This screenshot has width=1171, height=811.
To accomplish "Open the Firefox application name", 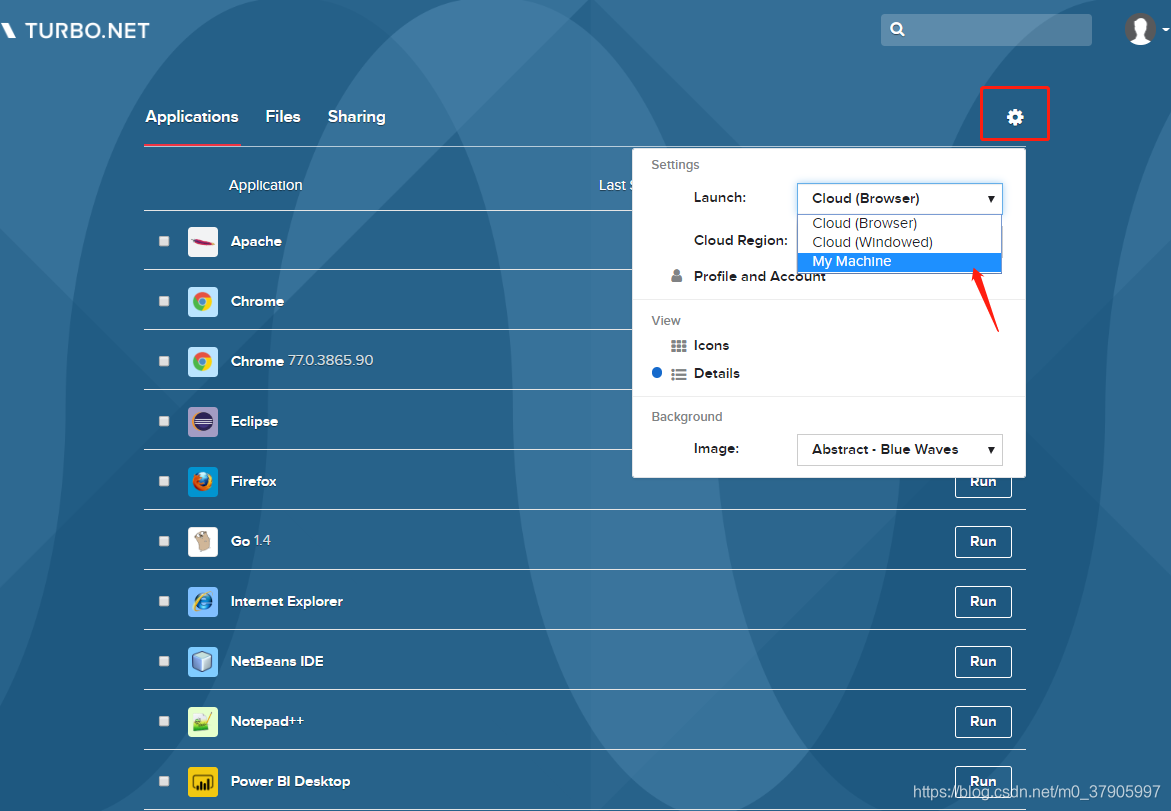I will [253, 482].
